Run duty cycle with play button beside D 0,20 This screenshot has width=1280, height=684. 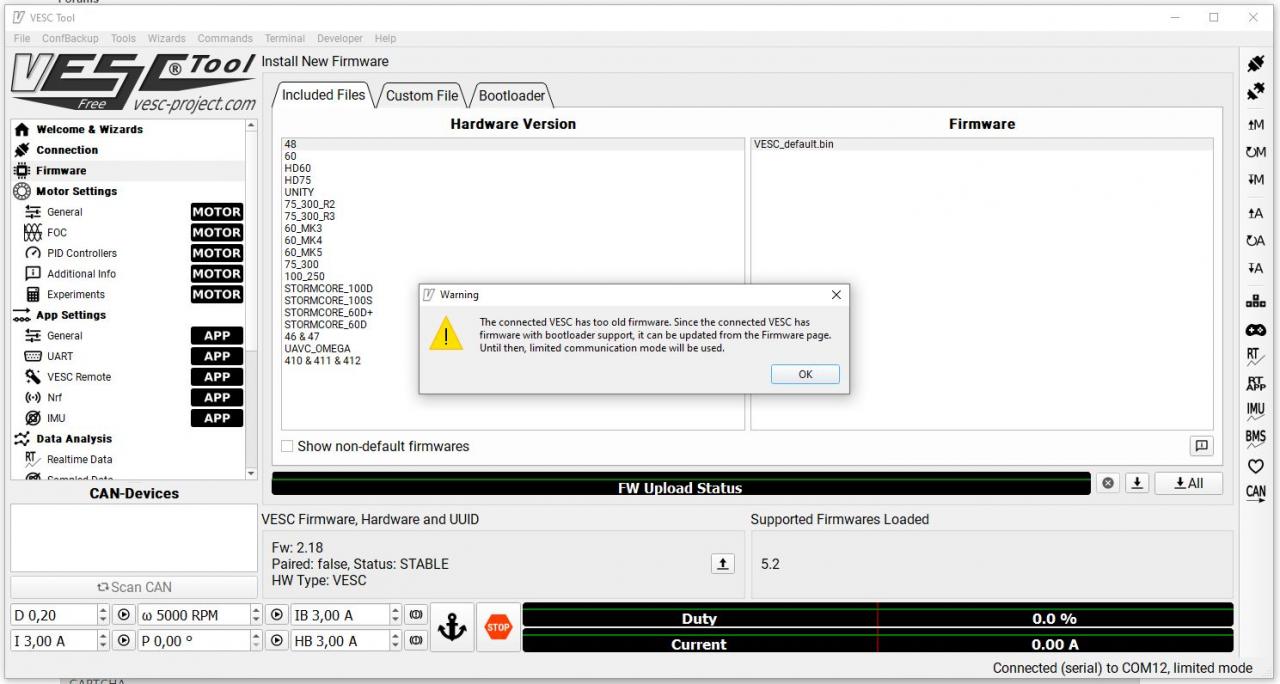click(x=124, y=615)
